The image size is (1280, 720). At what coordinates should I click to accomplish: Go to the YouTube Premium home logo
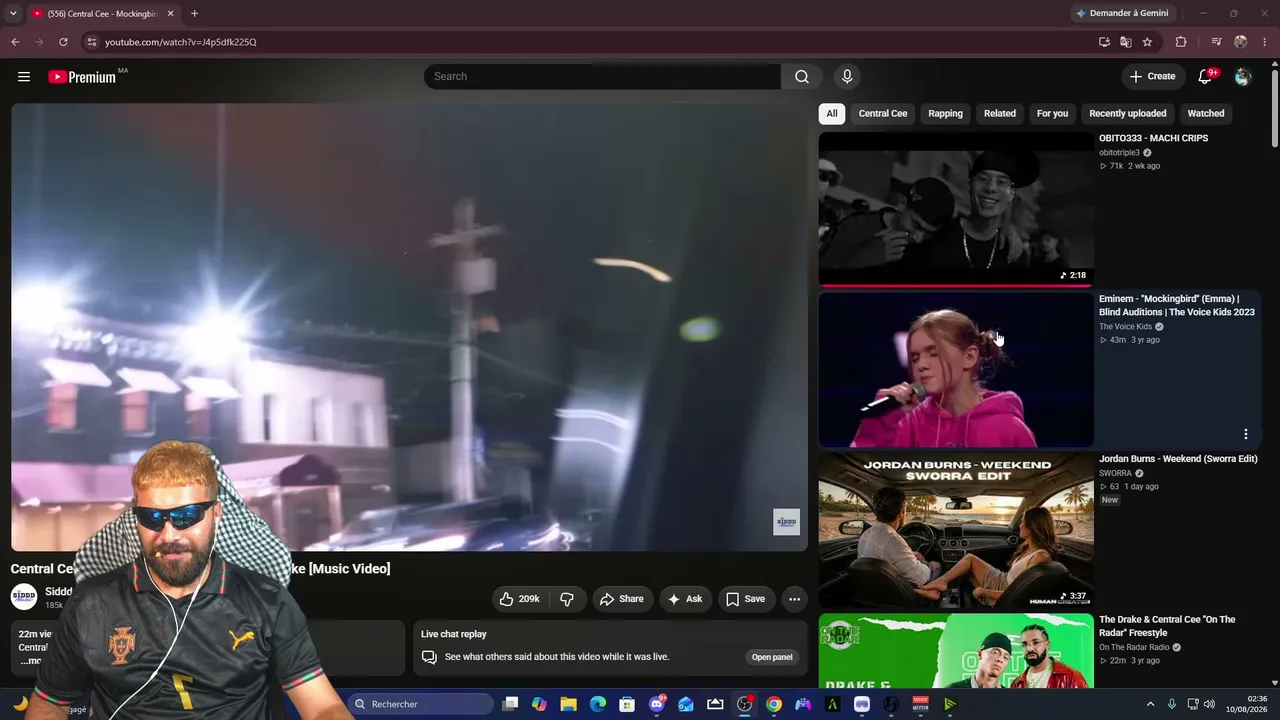tap(82, 77)
